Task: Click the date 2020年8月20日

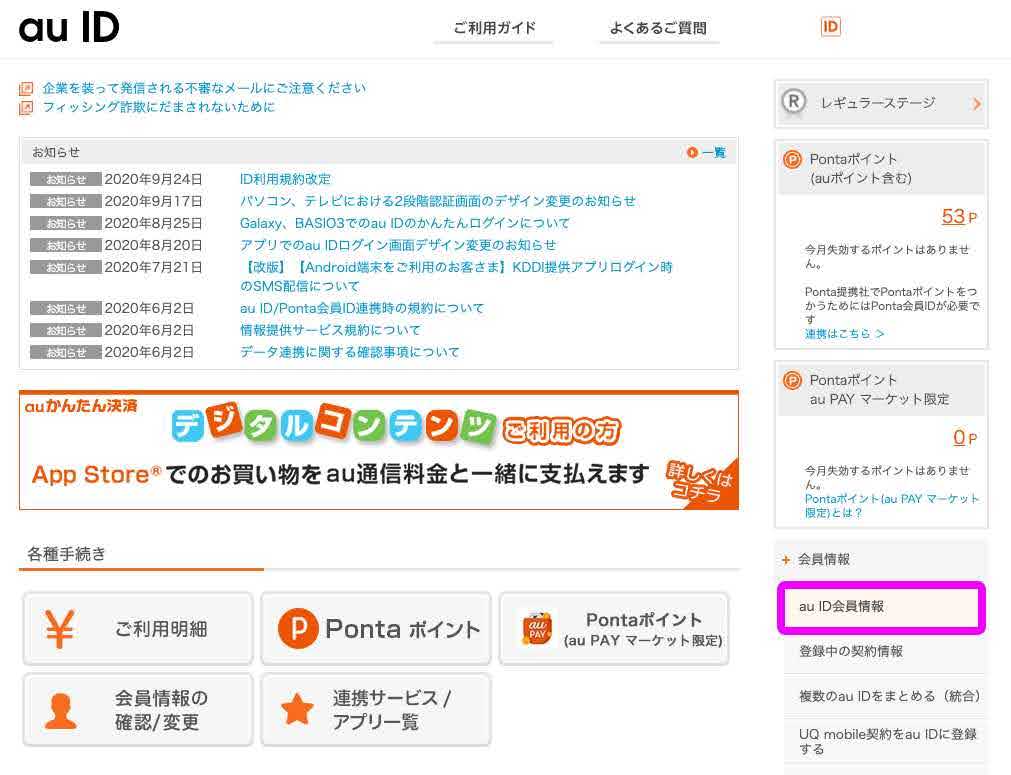Action: (x=153, y=245)
